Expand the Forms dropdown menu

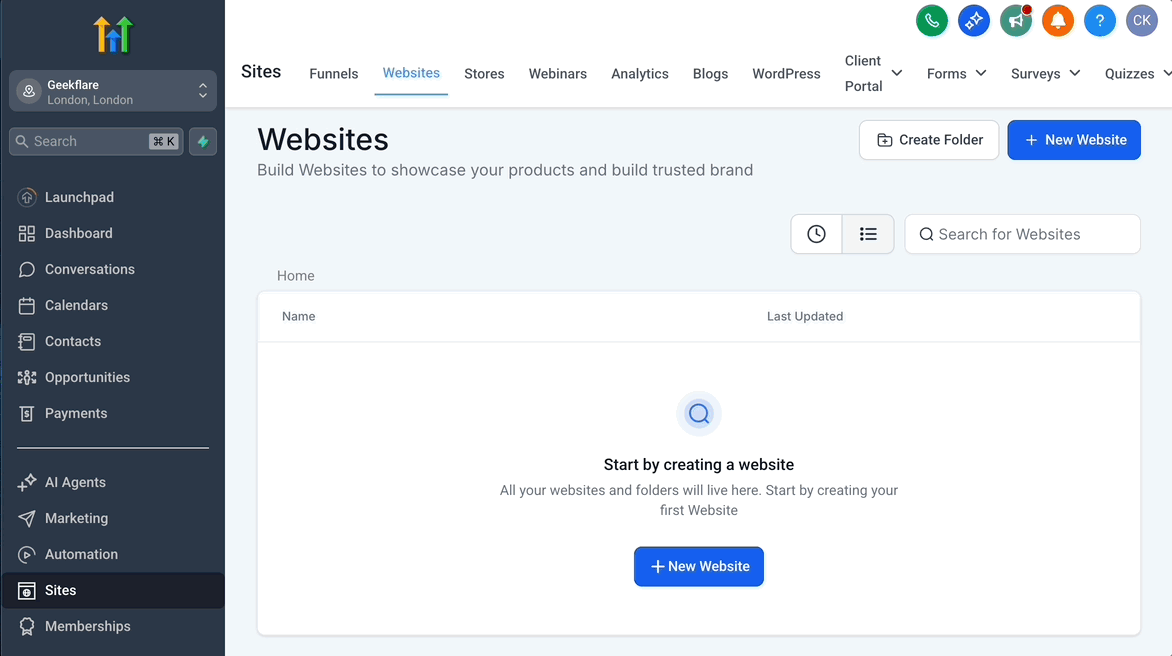point(956,73)
